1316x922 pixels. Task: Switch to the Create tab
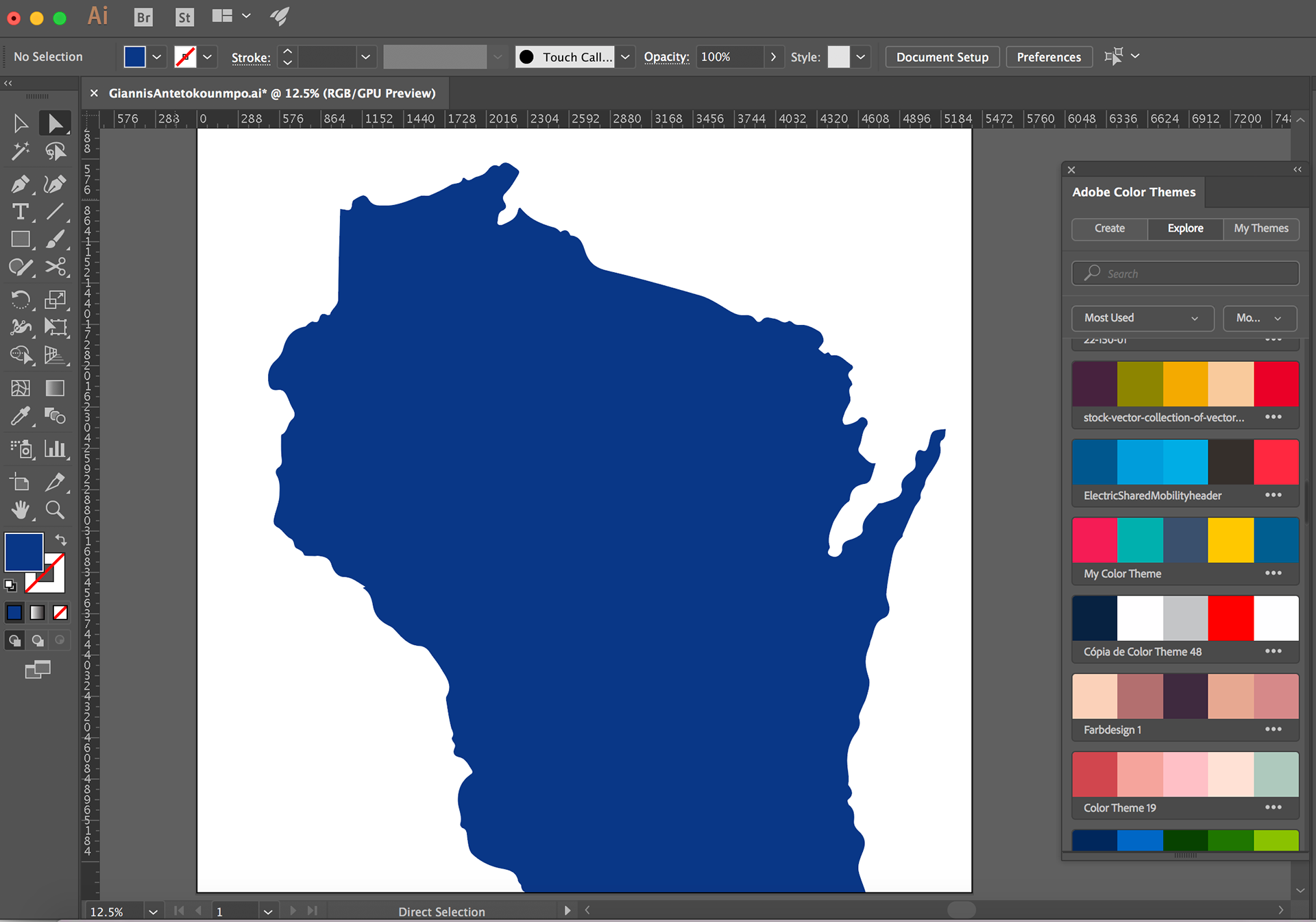click(x=1109, y=228)
